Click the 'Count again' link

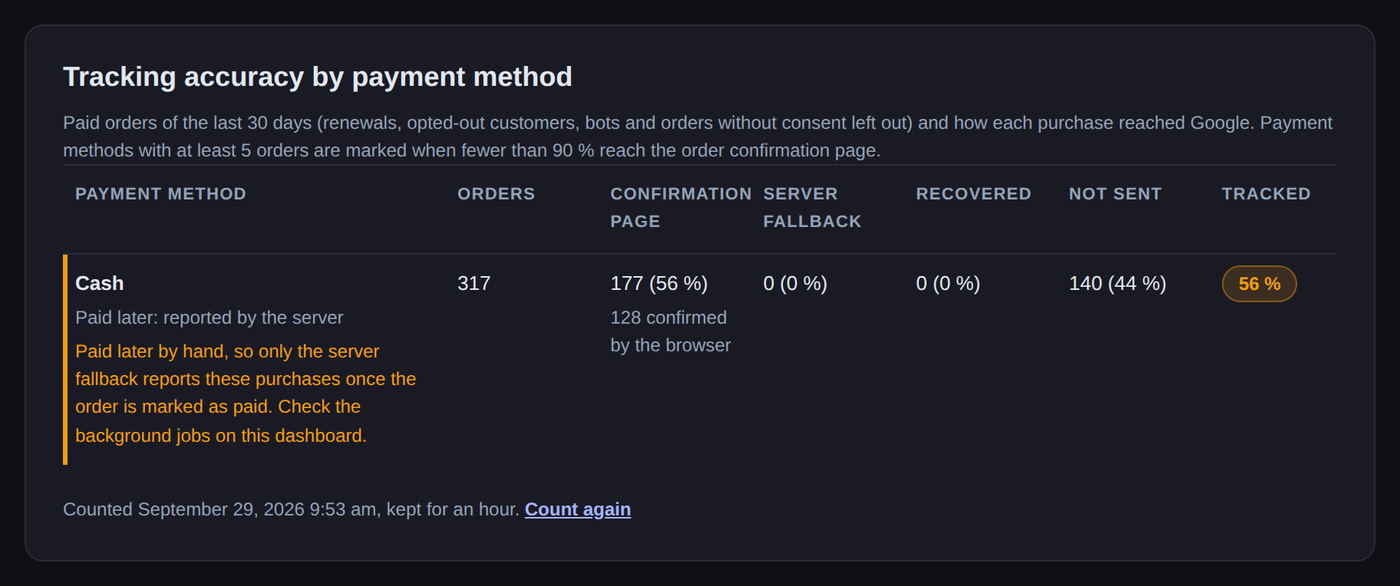click(578, 509)
